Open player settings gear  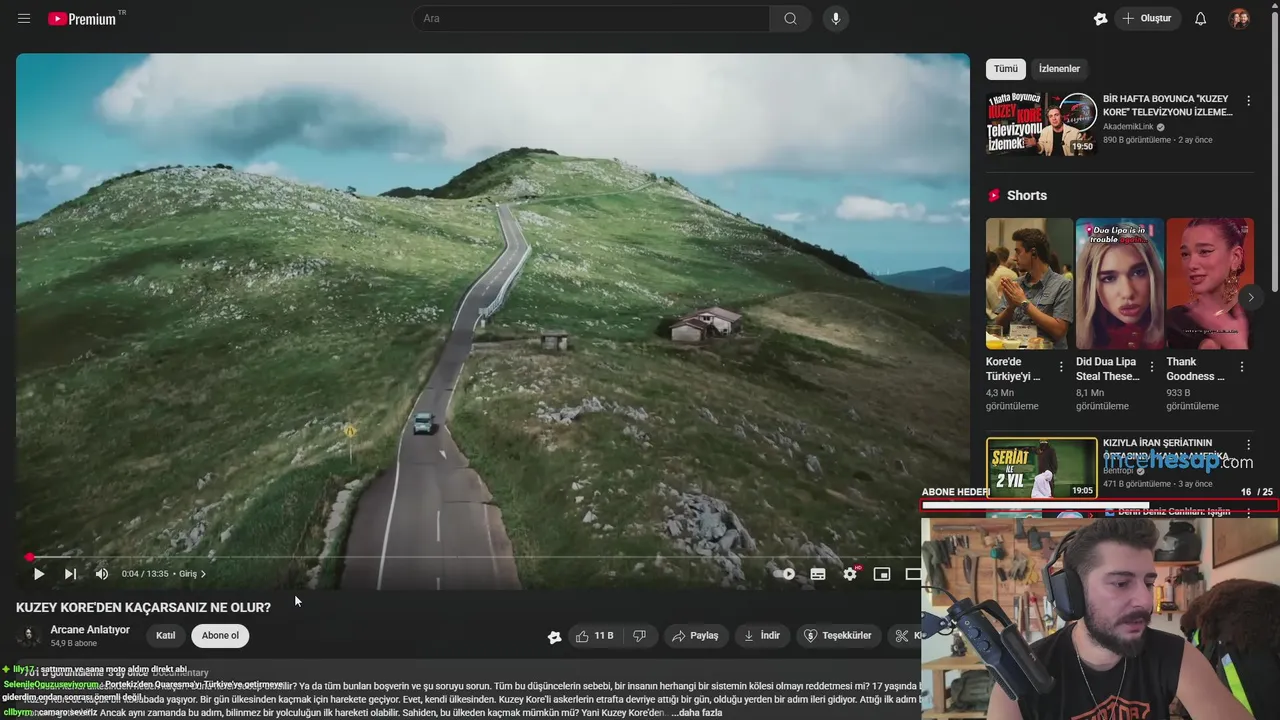tap(850, 574)
